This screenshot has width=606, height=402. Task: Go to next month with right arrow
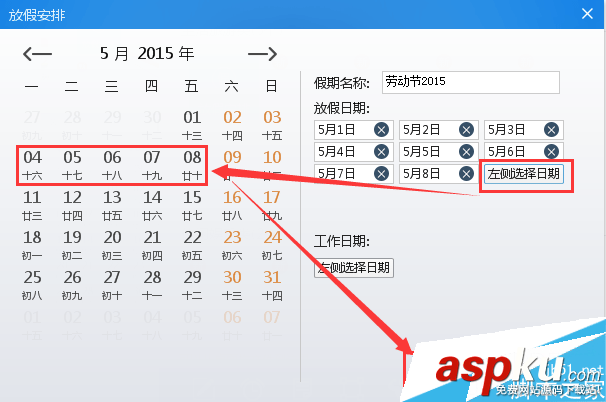coord(262,54)
